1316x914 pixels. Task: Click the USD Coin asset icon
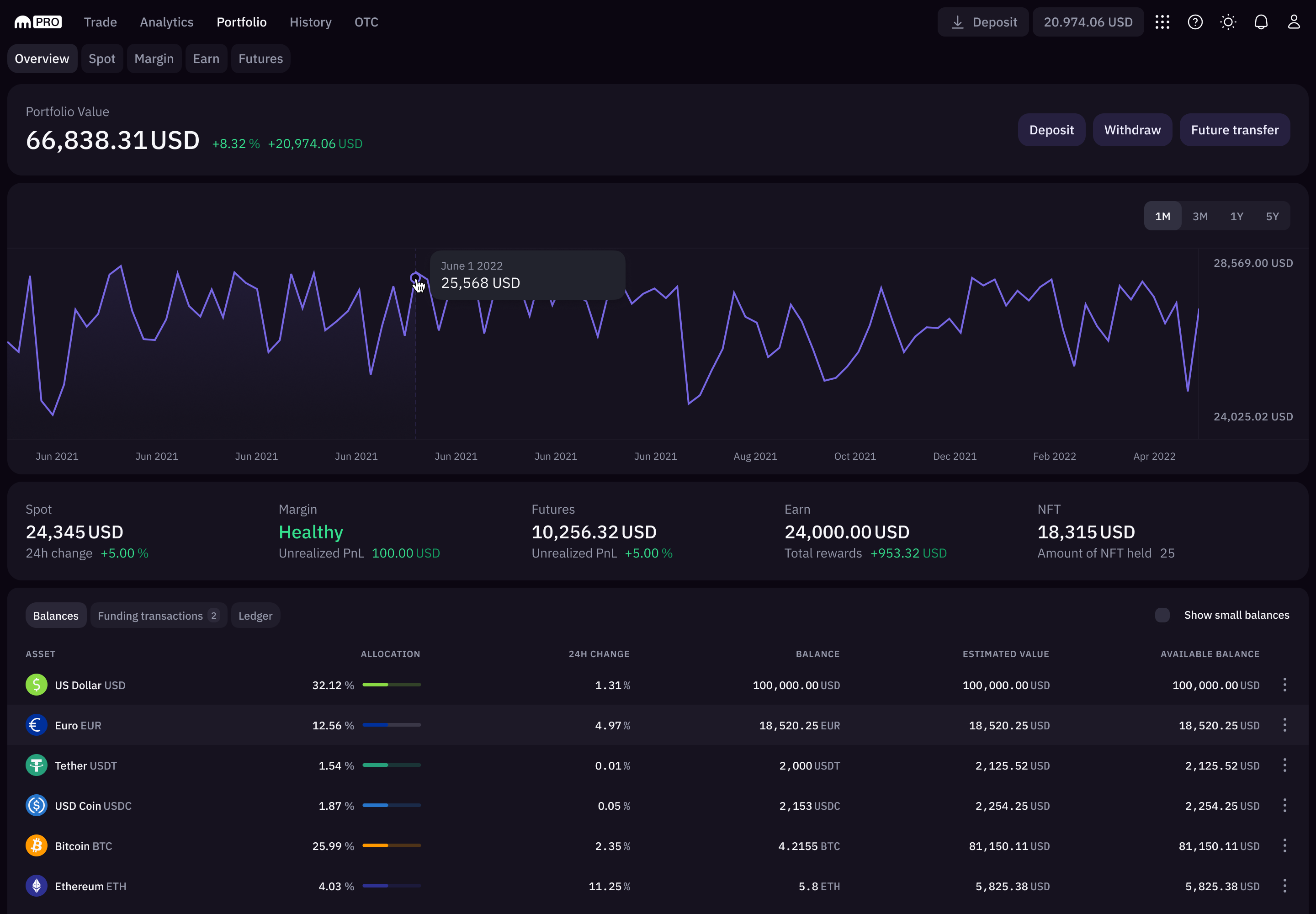(37, 805)
